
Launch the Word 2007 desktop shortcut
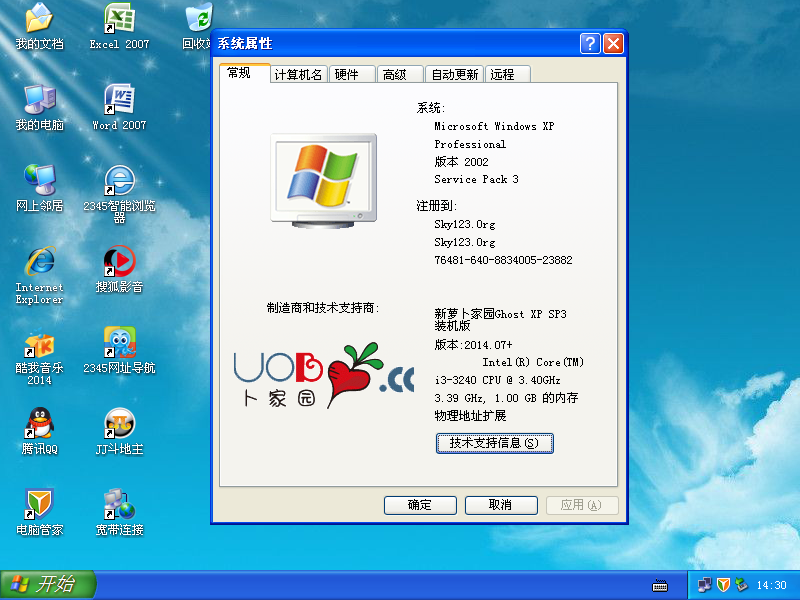point(119,107)
